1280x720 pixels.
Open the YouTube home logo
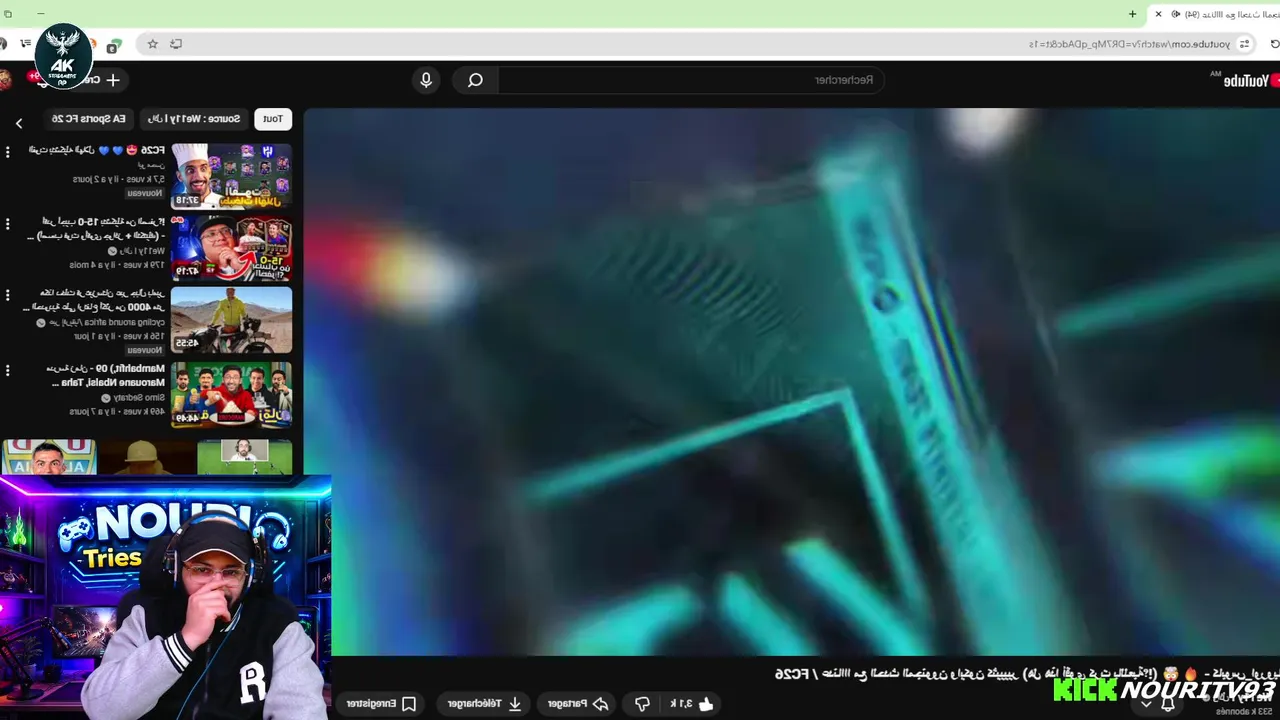click(1245, 80)
